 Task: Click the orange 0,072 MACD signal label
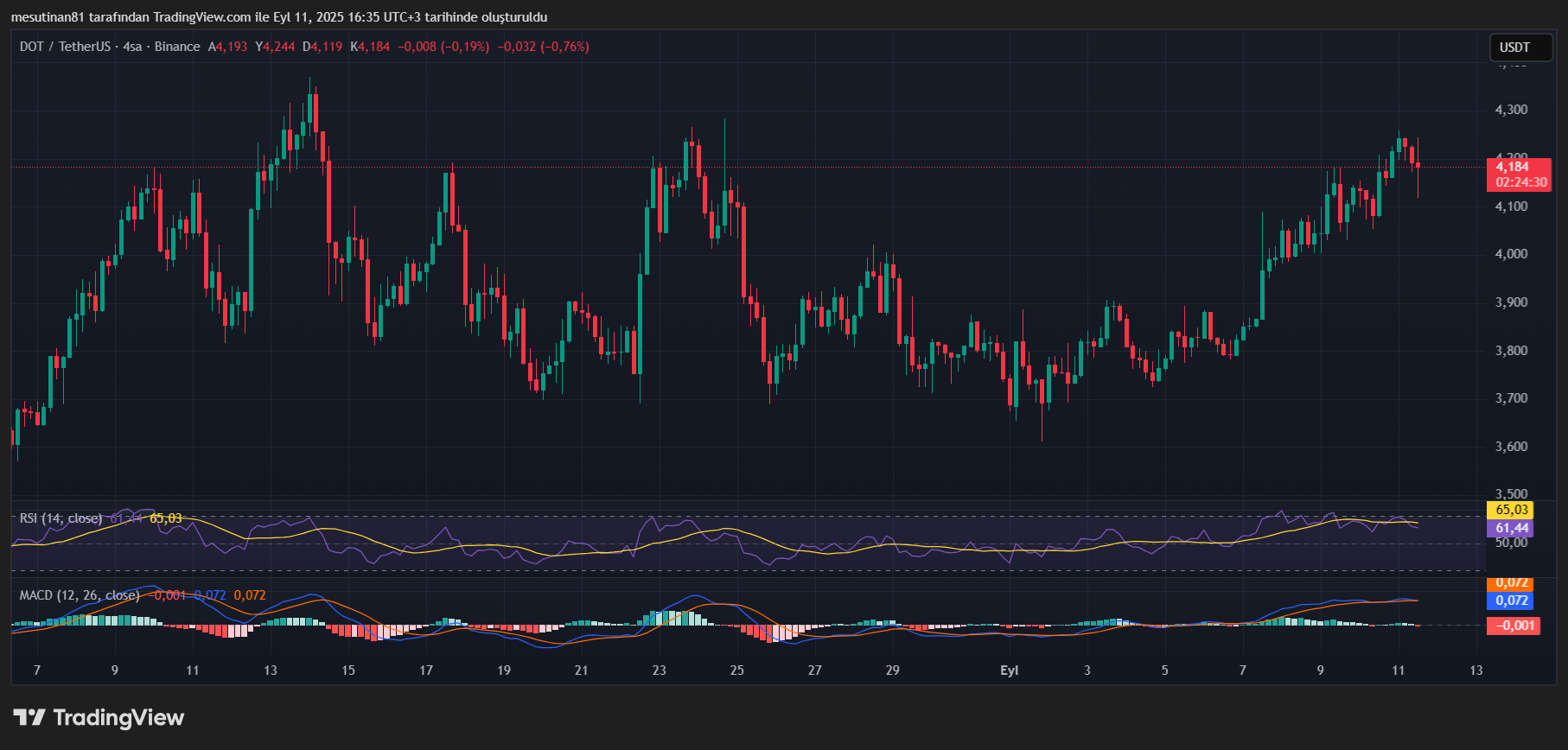(x=1511, y=584)
